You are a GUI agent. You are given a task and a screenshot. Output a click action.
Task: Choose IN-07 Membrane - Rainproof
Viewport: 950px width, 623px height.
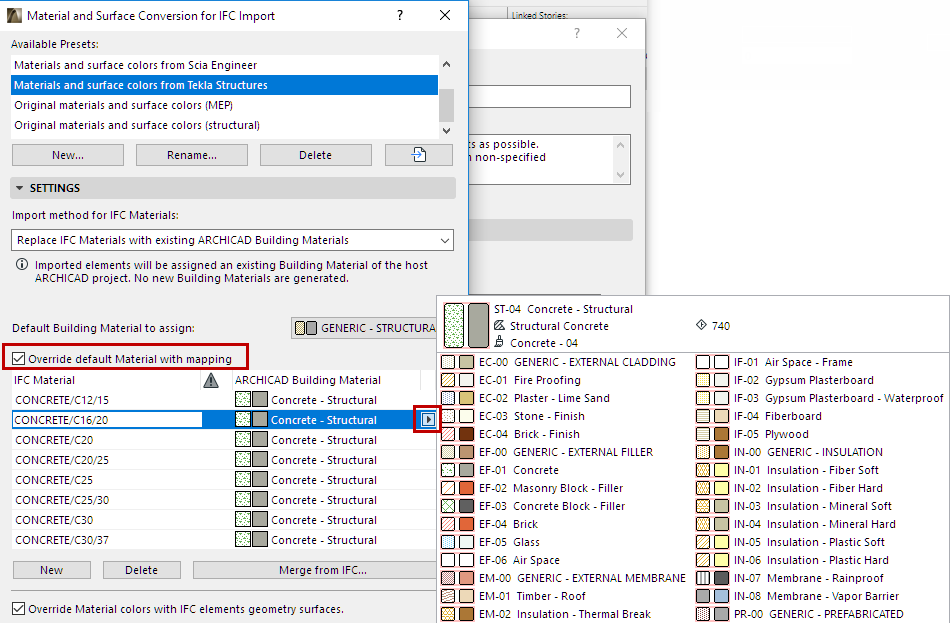[x=790, y=578]
